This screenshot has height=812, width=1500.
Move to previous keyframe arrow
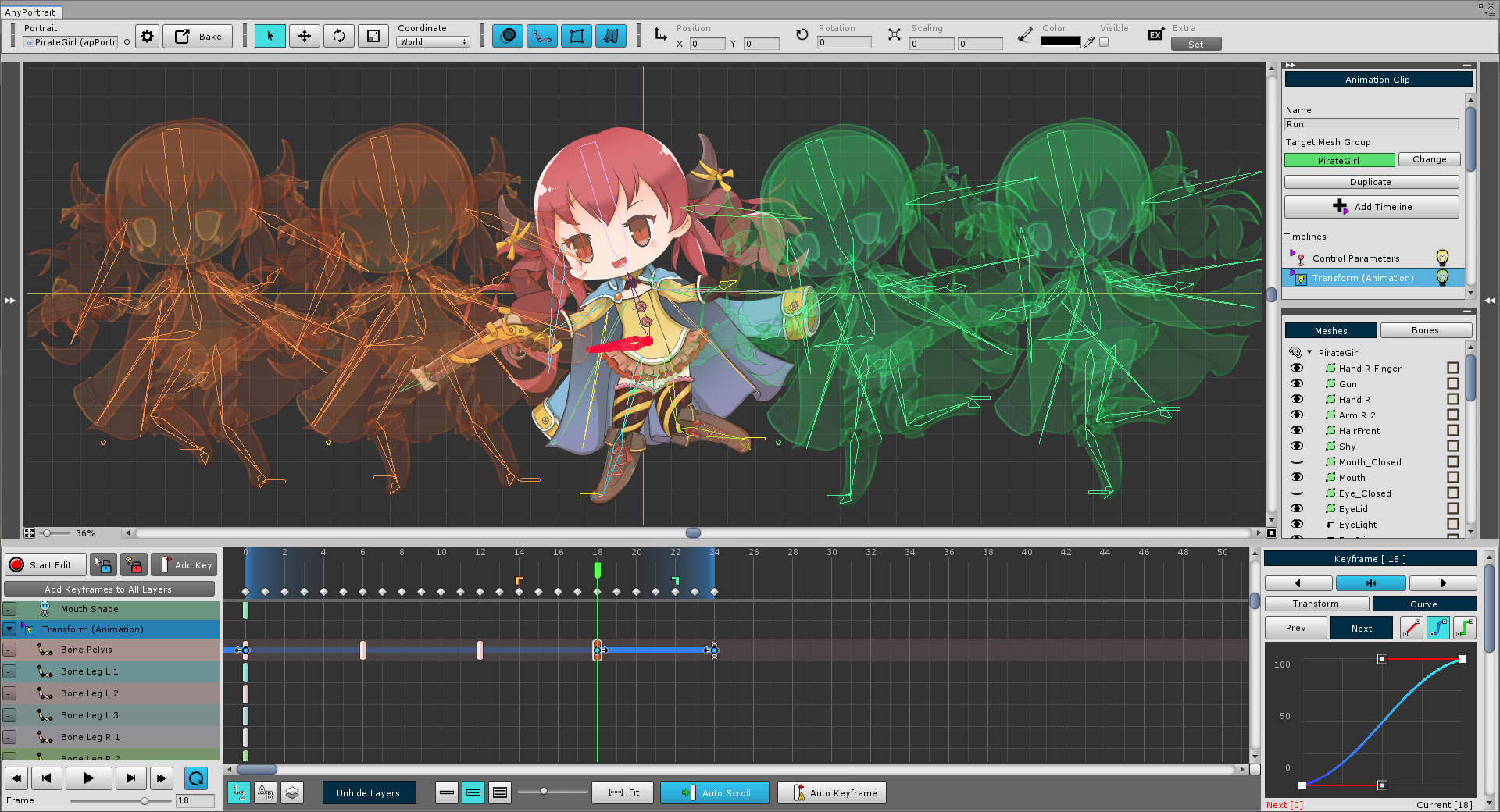1298,583
